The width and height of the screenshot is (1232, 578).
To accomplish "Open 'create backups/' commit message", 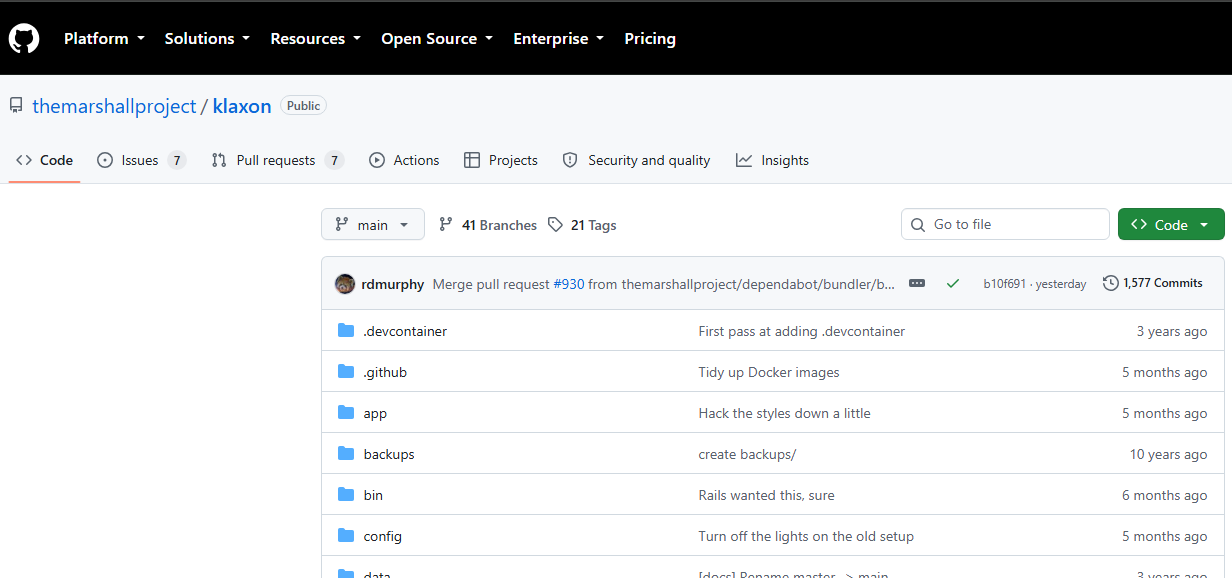I will 747,454.
